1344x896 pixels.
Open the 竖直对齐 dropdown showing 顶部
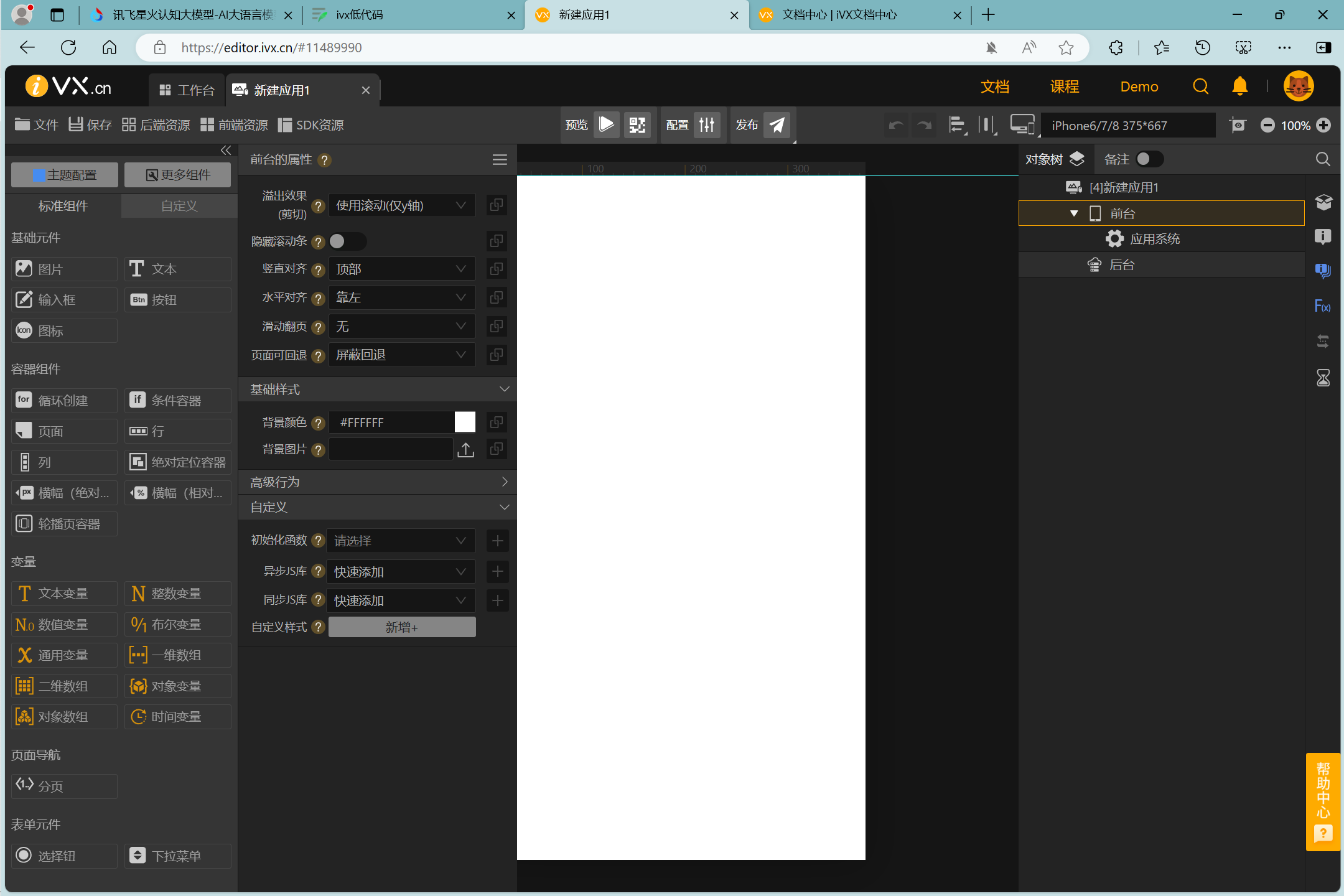(x=402, y=269)
